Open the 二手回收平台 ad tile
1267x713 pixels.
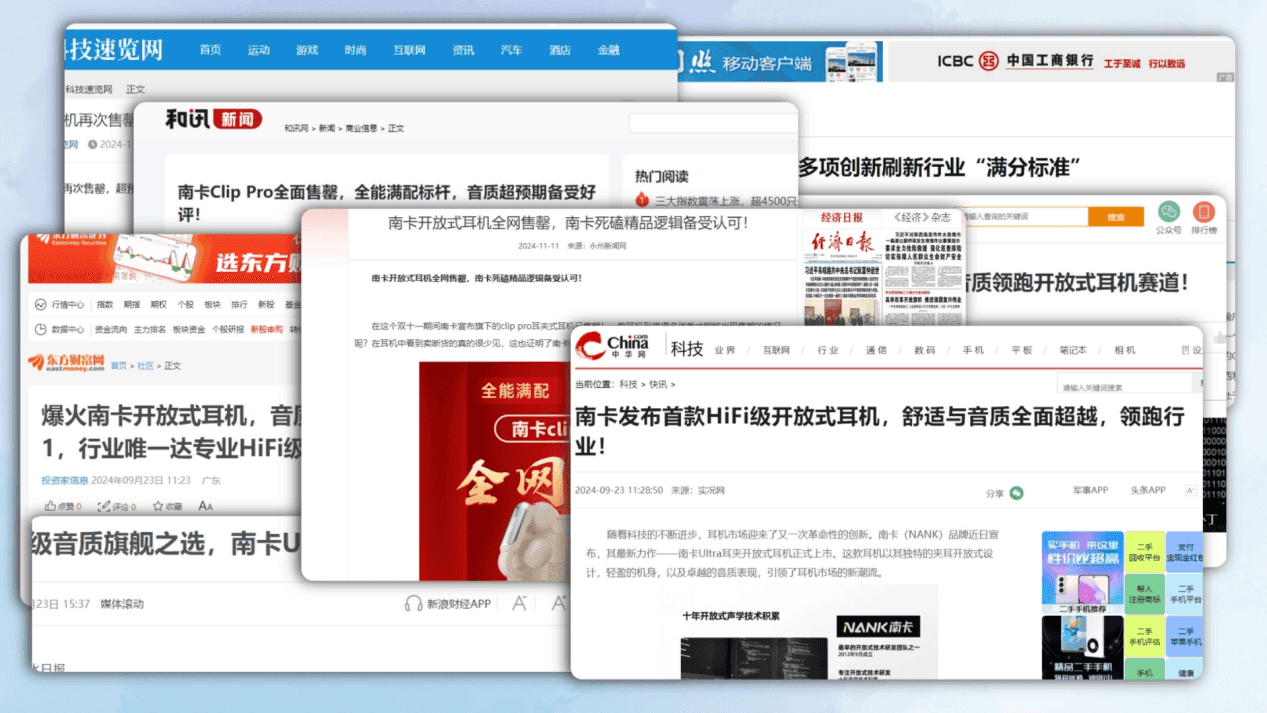(1144, 552)
